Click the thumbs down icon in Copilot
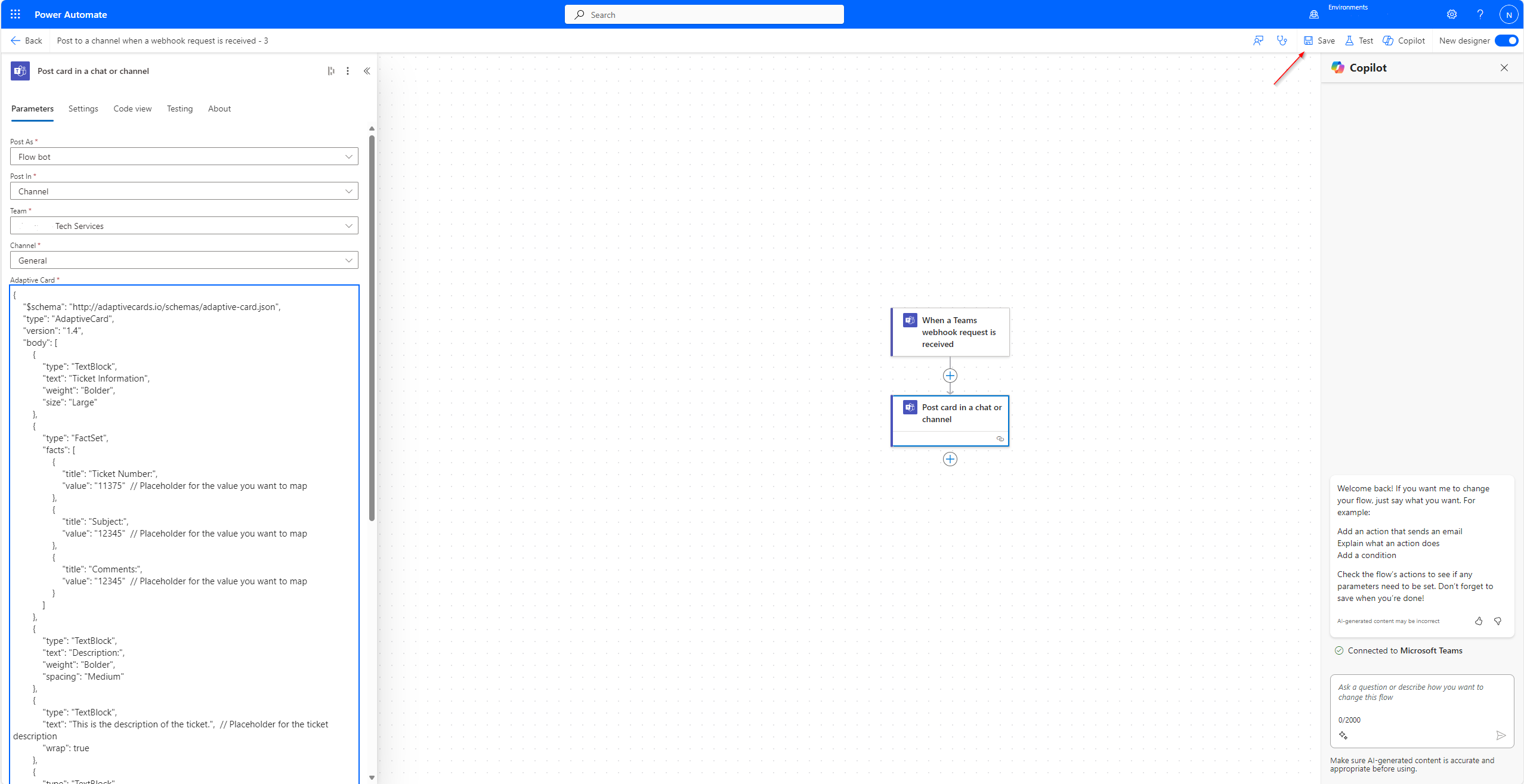 tap(1498, 621)
